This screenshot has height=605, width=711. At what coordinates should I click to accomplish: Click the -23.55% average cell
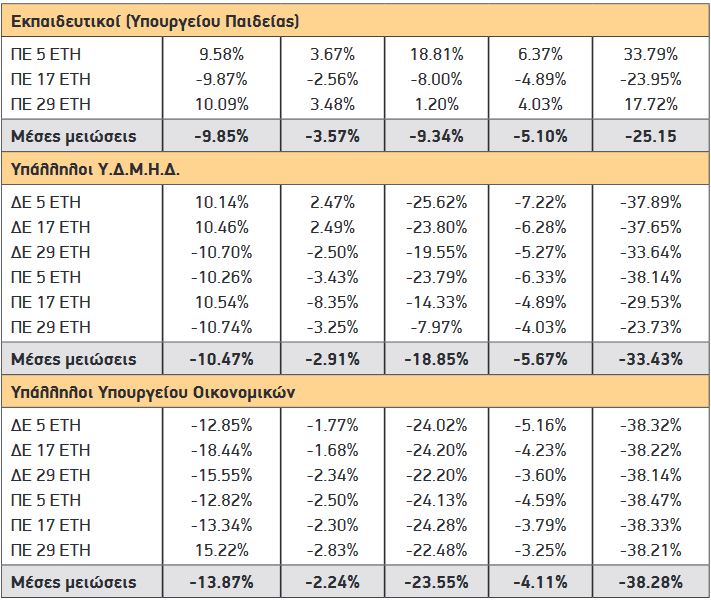[x=437, y=582]
